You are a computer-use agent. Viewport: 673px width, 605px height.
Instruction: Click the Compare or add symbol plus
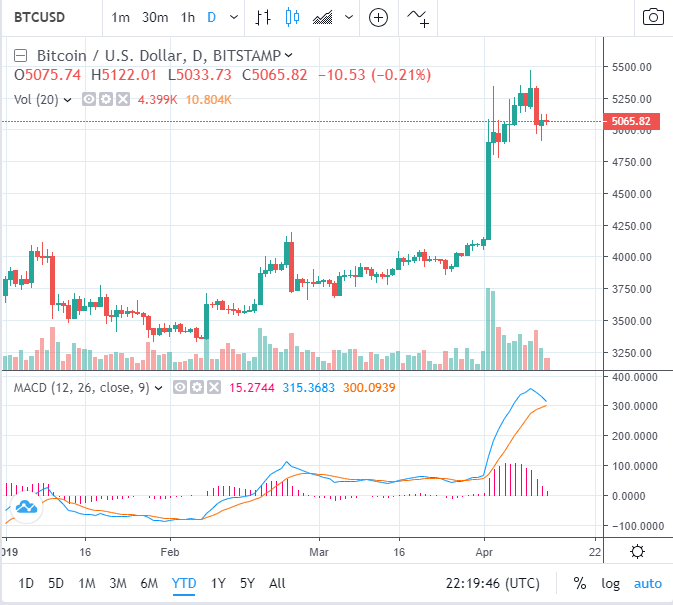point(379,17)
